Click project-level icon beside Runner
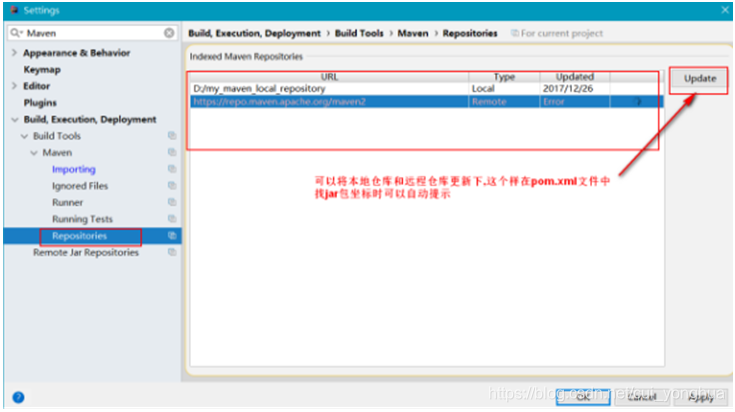735x412 pixels. (x=172, y=202)
